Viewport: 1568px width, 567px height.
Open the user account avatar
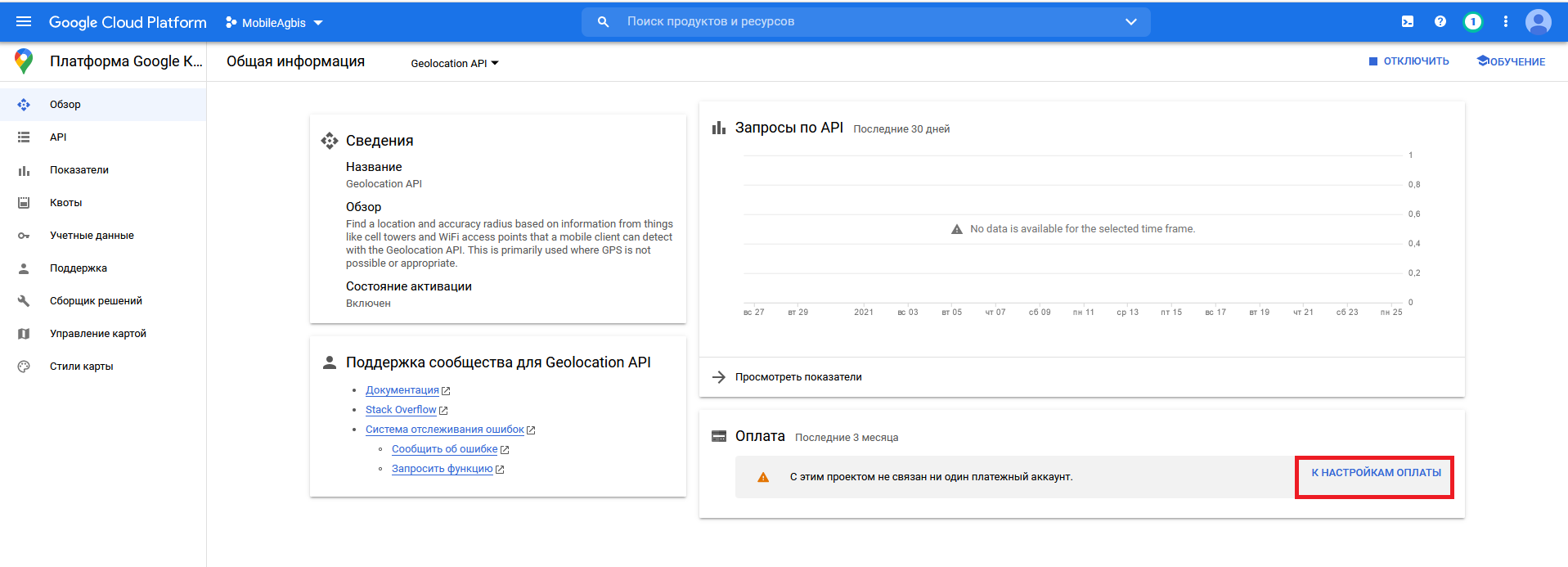(1538, 22)
